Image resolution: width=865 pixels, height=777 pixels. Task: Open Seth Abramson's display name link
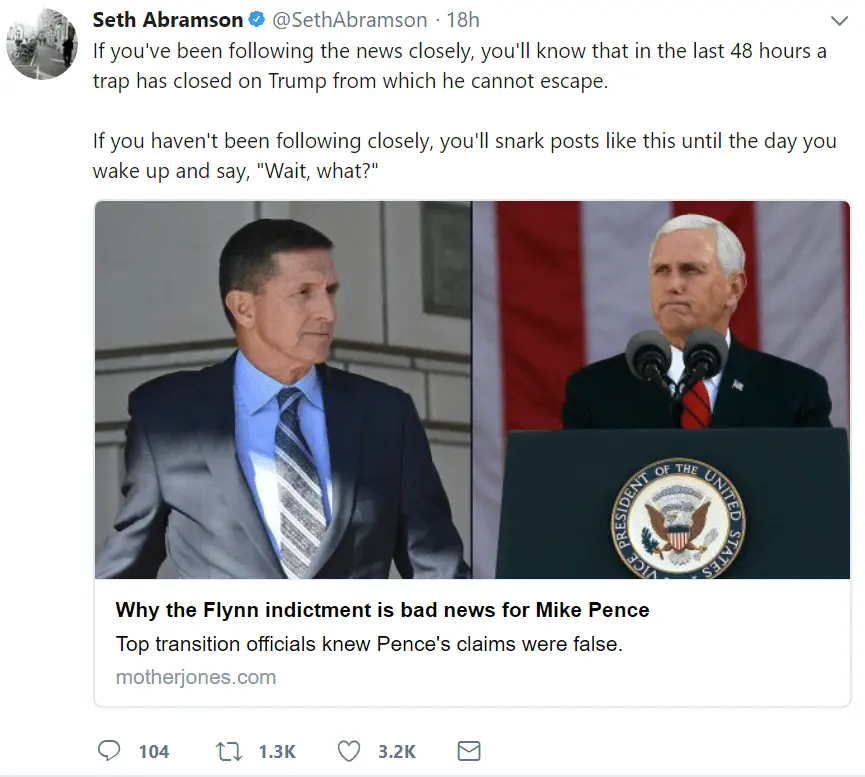[x=167, y=20]
